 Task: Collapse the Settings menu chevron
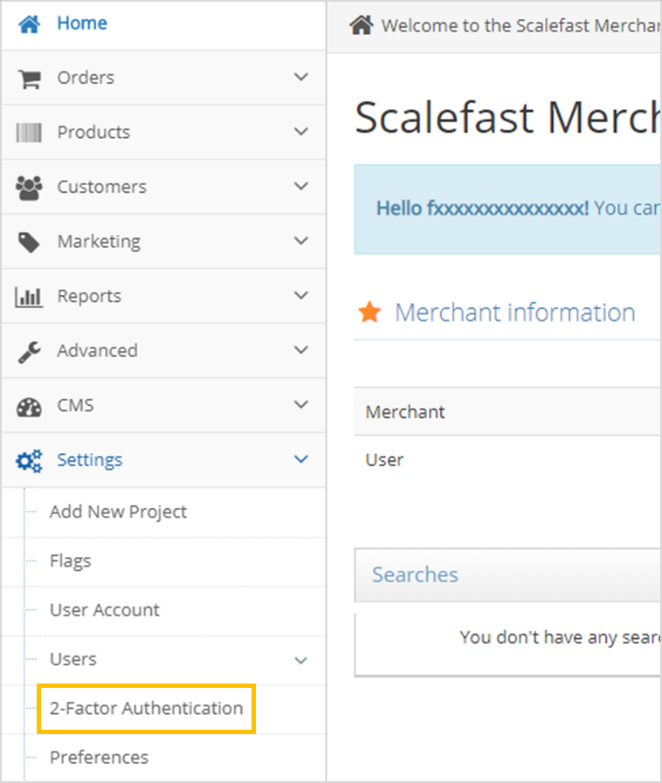(301, 460)
